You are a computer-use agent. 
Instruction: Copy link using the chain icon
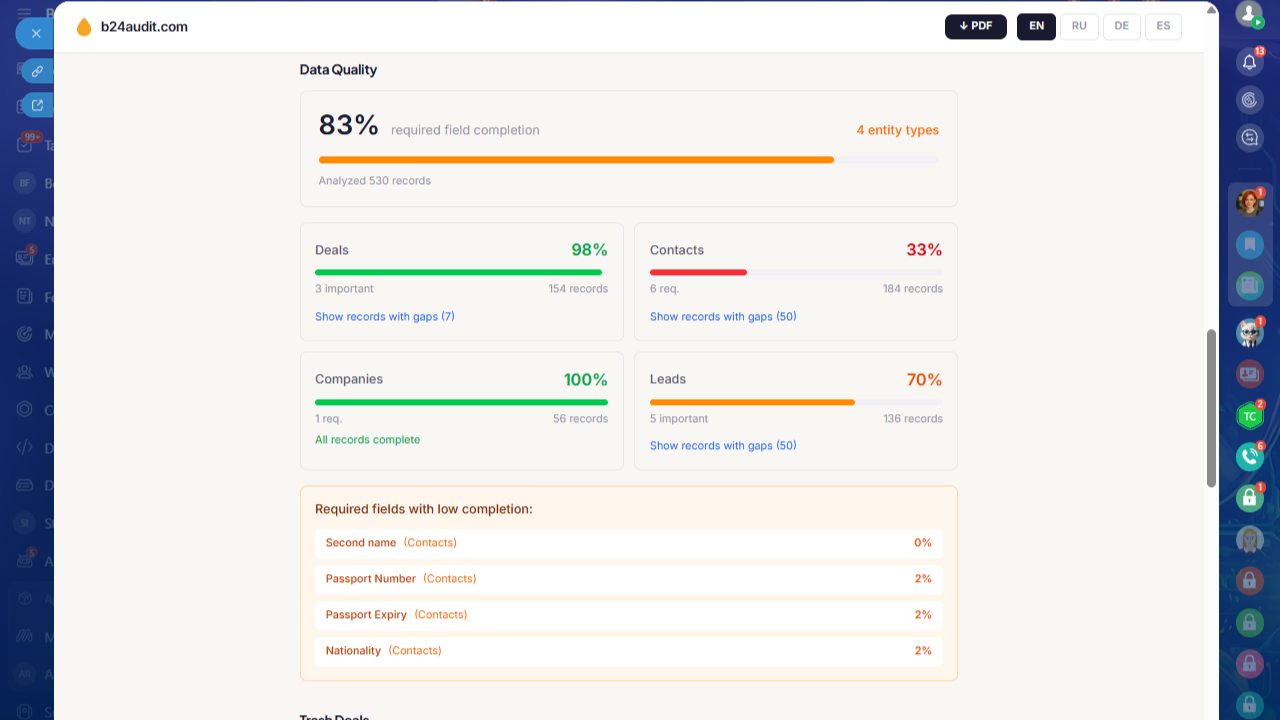37,71
